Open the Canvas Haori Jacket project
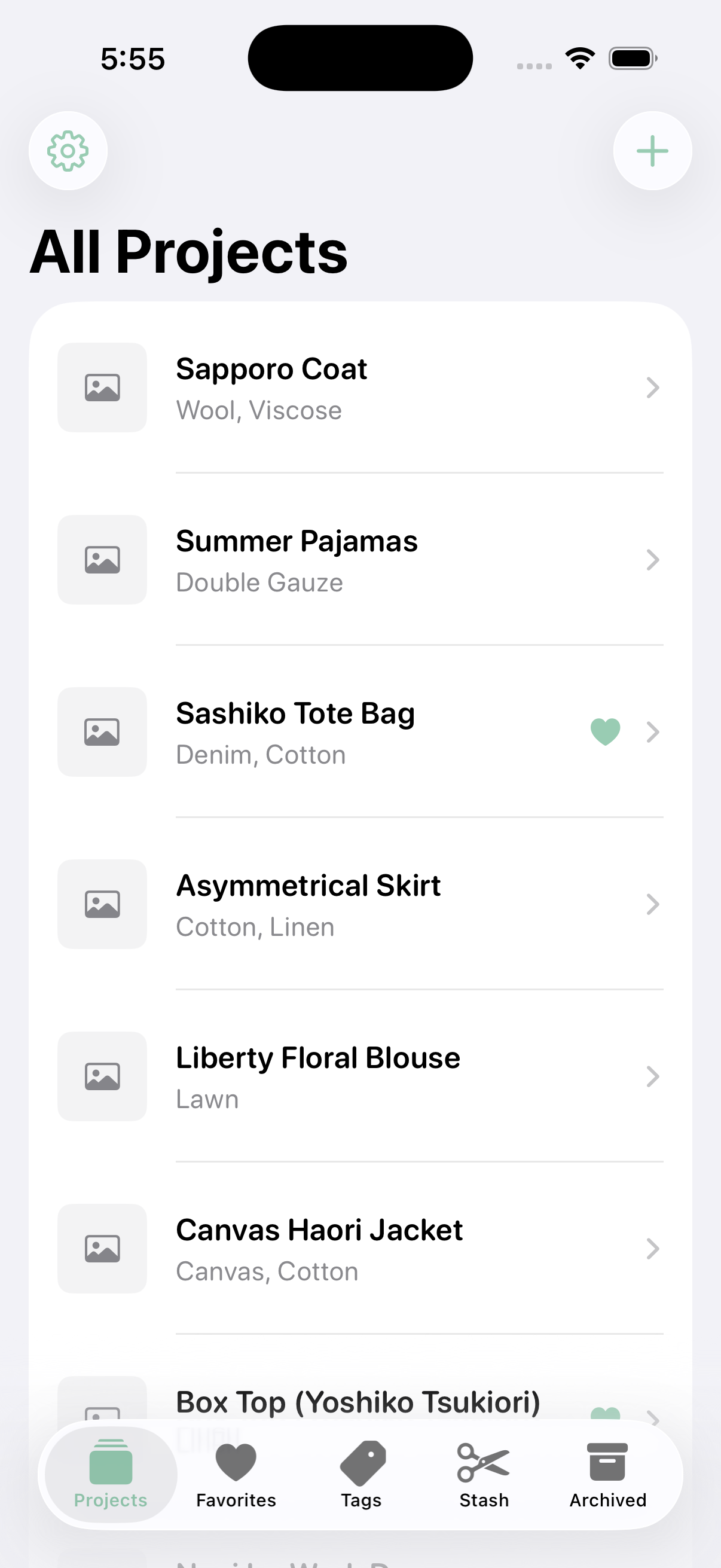 click(319, 1230)
